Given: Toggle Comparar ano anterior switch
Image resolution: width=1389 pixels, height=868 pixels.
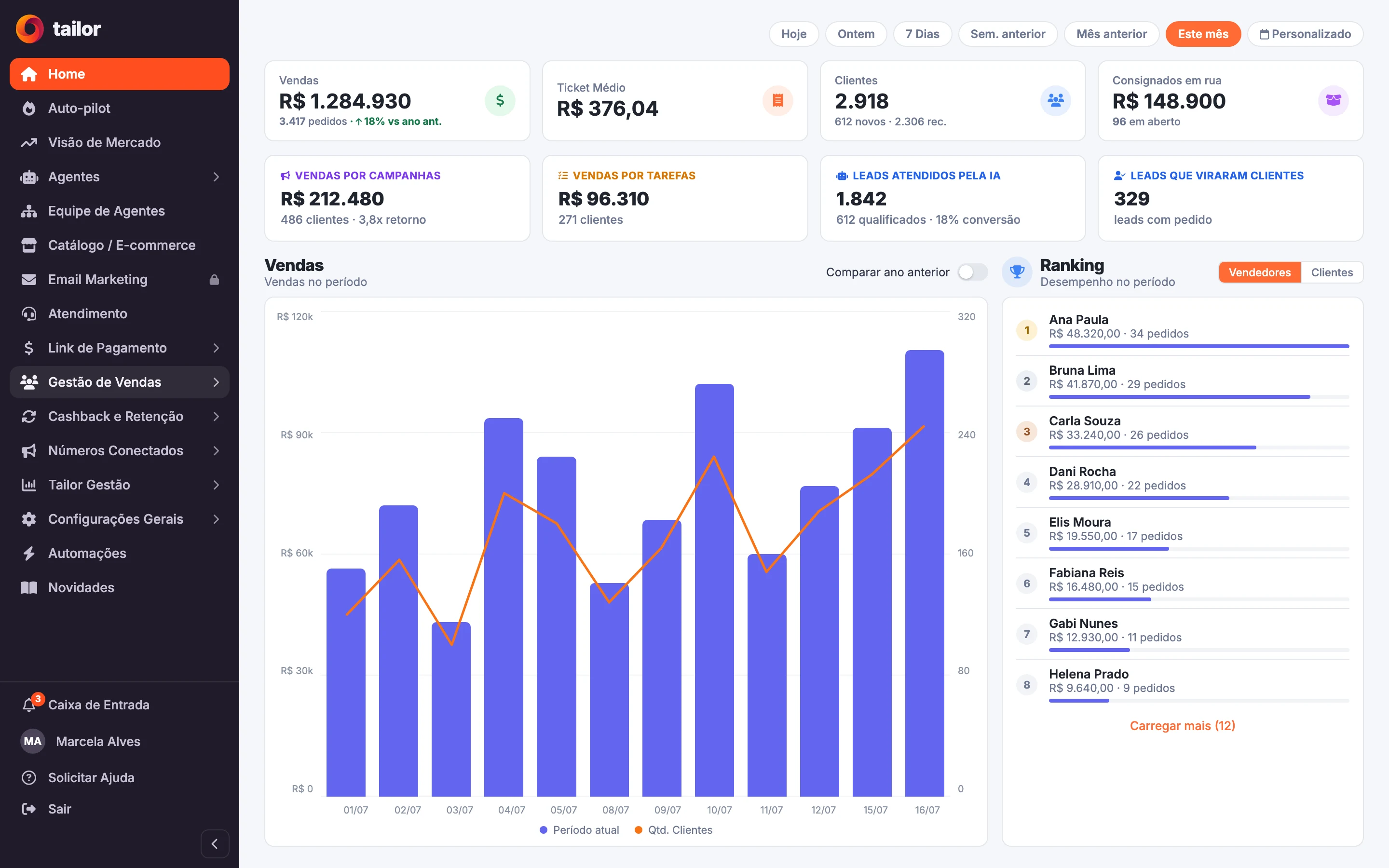Looking at the screenshot, I should point(972,272).
